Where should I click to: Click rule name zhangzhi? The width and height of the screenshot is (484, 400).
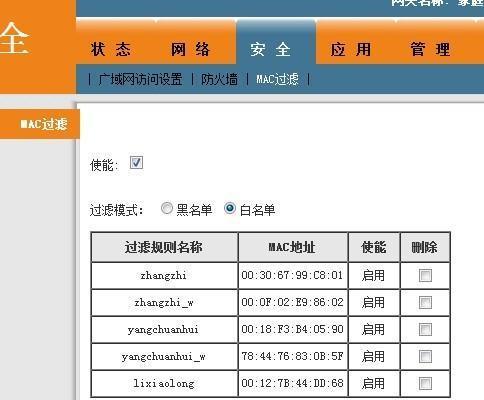pos(163,276)
